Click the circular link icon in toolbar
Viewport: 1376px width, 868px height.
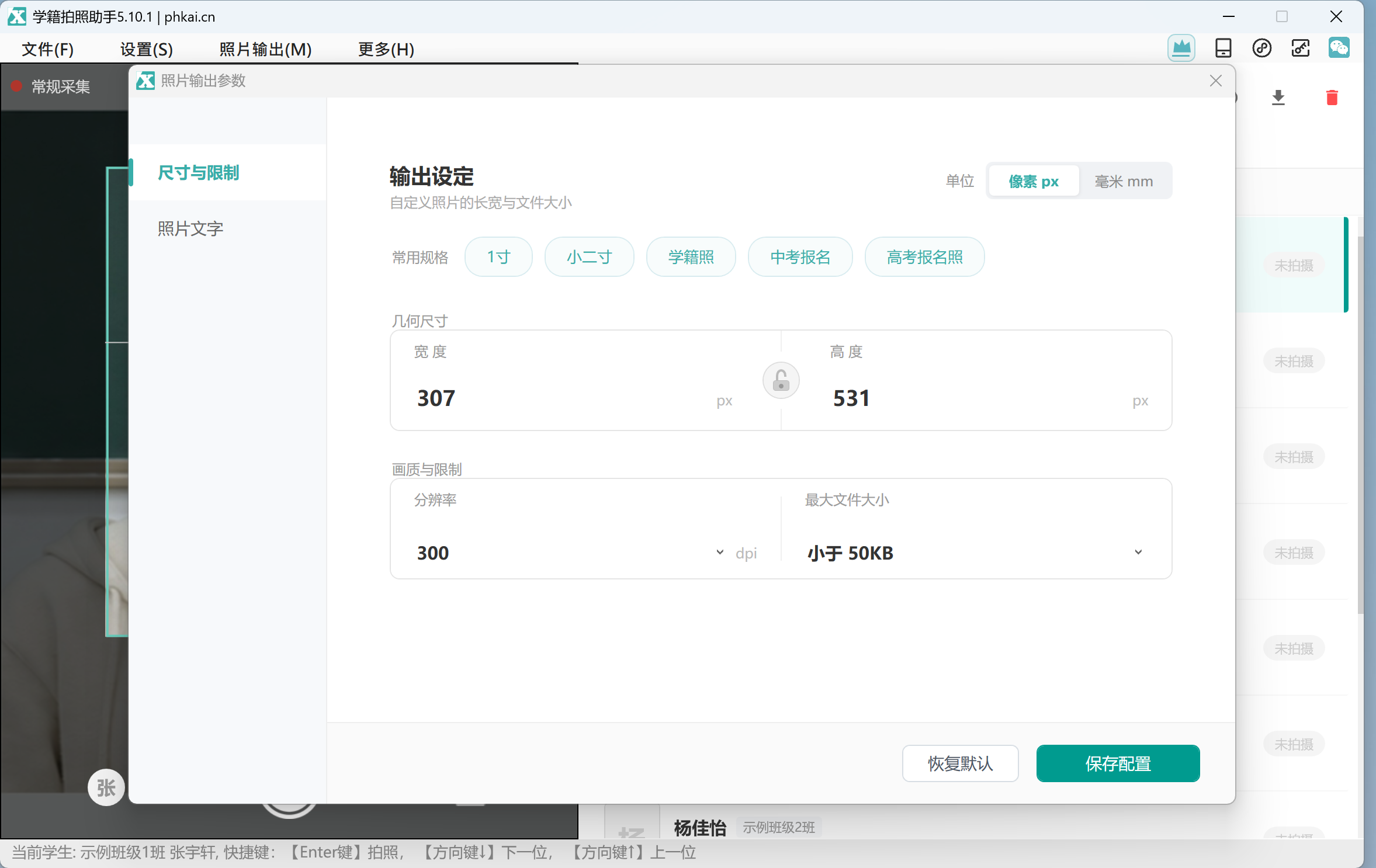[x=1261, y=48]
